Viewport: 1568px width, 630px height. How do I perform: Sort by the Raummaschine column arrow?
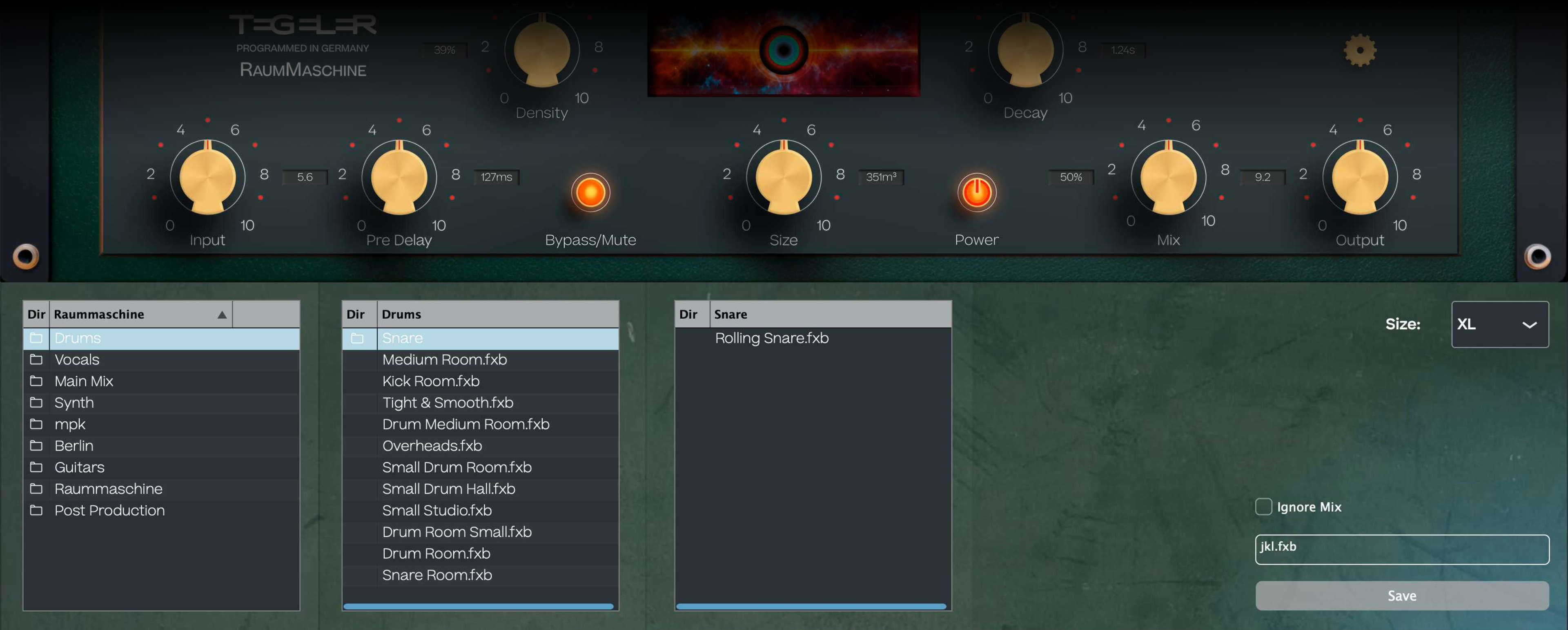222,315
